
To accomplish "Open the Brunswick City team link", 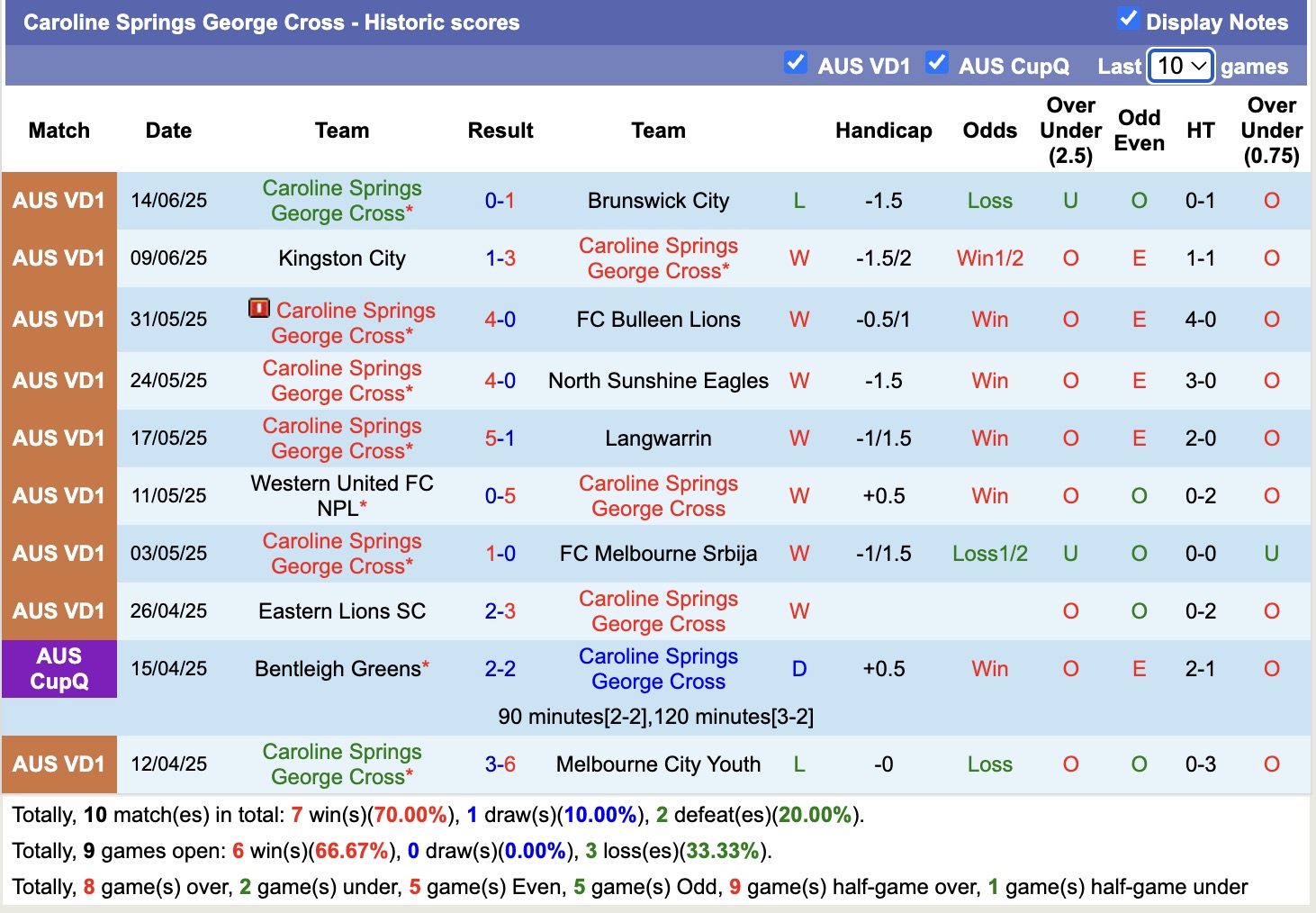I will (658, 201).
